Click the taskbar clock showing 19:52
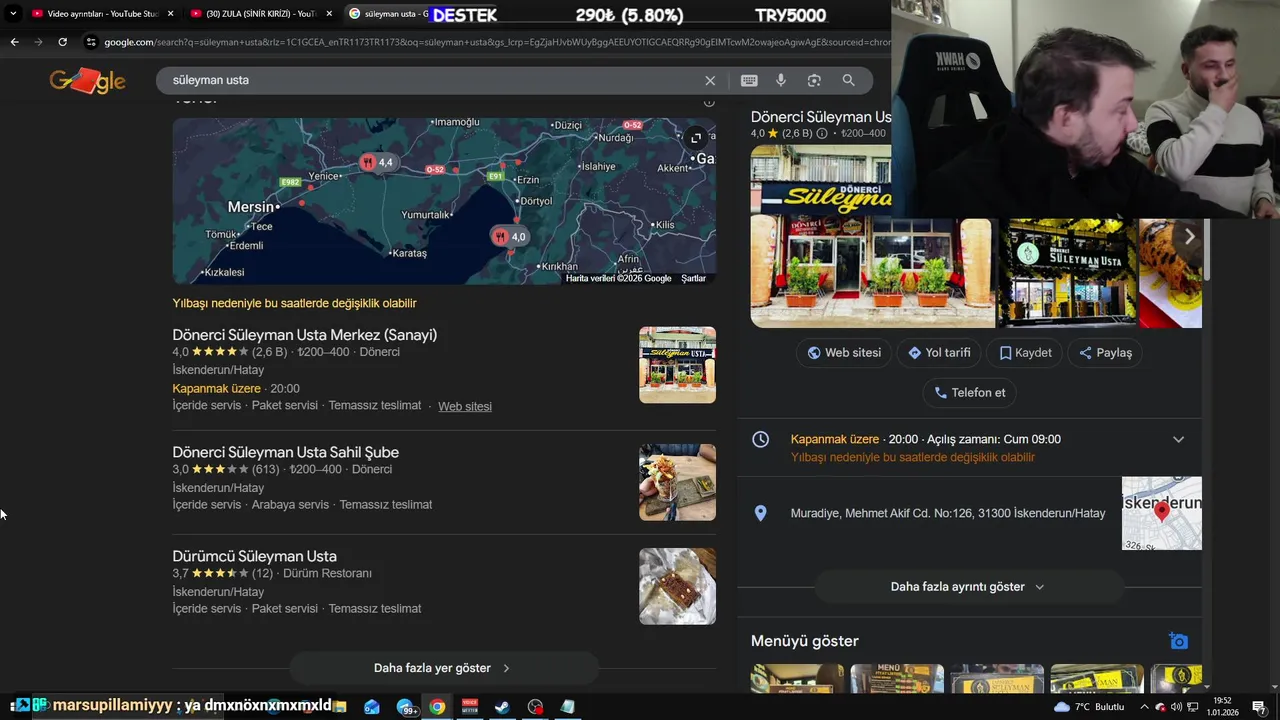Image resolution: width=1280 pixels, height=720 pixels. [x=1222, y=706]
